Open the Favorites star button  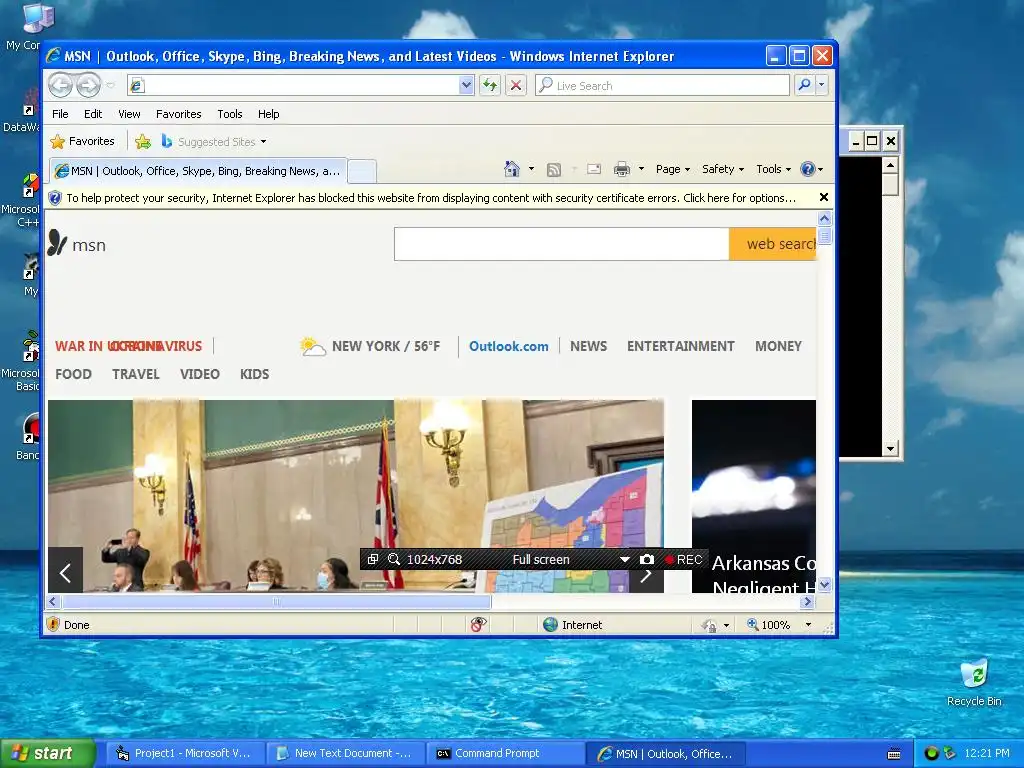click(x=82, y=141)
